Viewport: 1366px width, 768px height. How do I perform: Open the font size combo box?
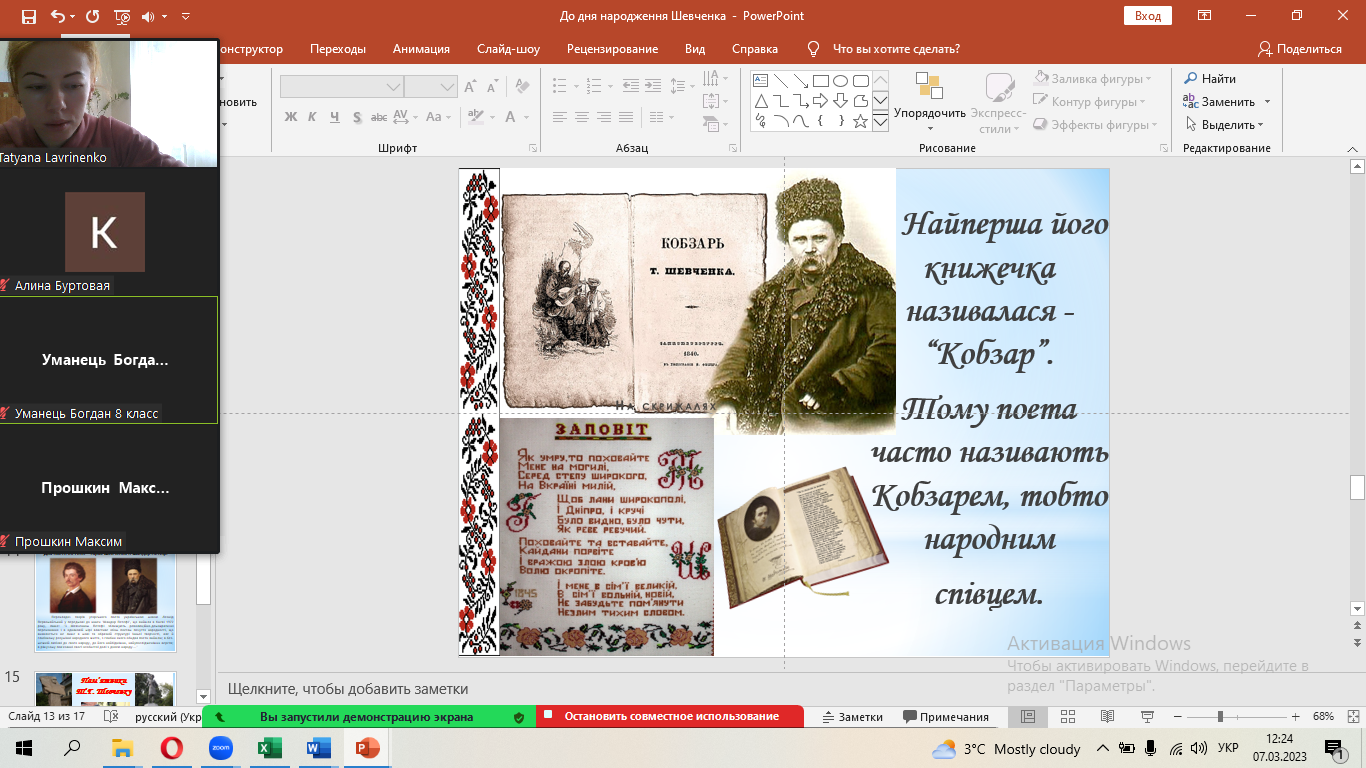[x=431, y=87]
